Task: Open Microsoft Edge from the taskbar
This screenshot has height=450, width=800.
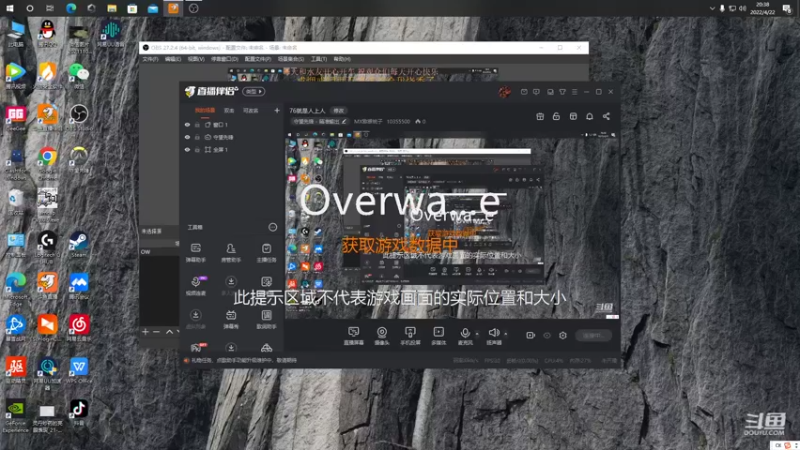Action: 71,8
